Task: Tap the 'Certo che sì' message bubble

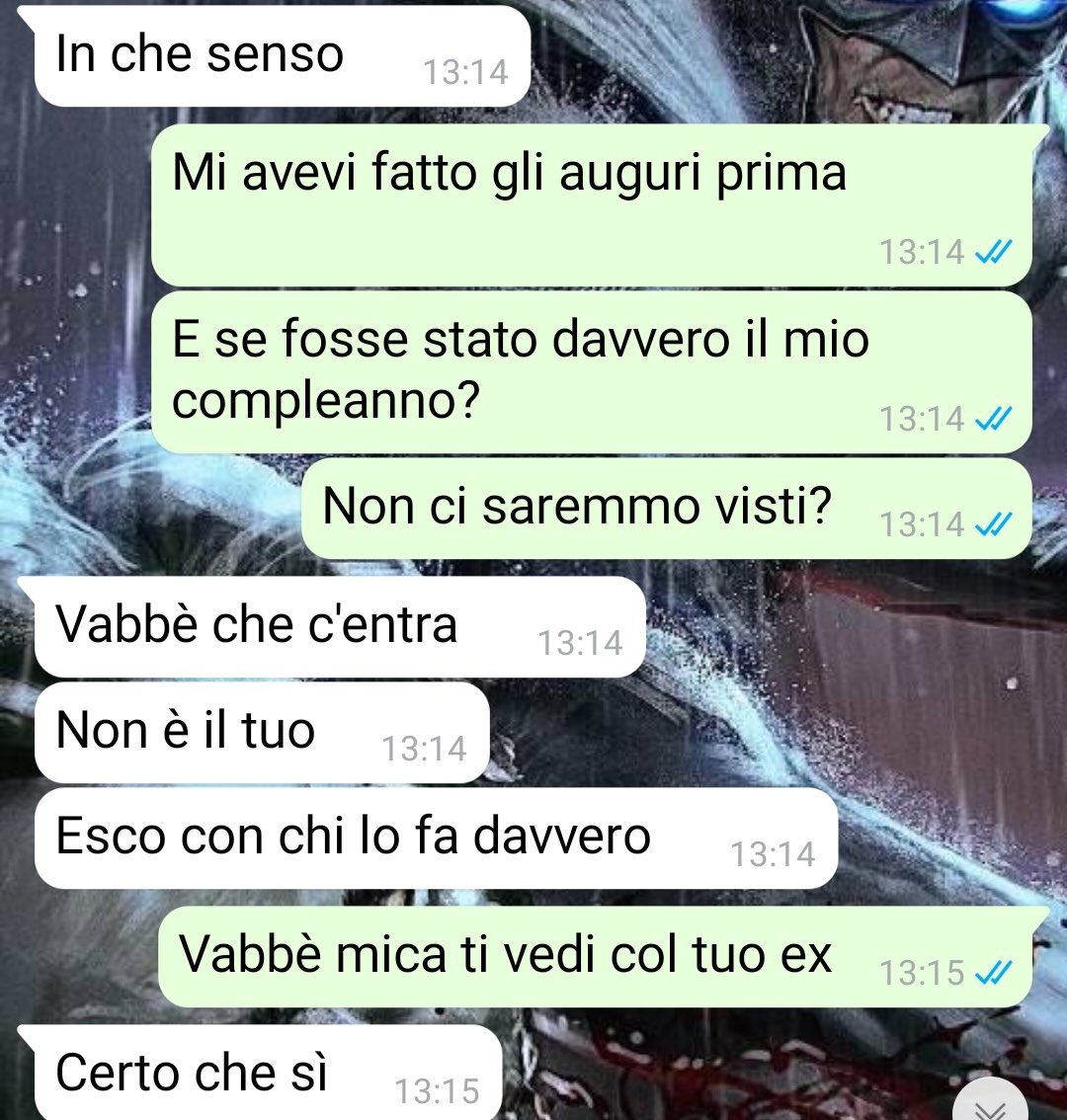Action: click(268, 1073)
